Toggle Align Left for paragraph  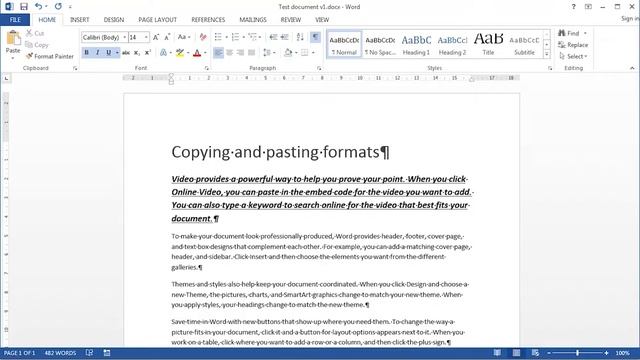coord(218,53)
